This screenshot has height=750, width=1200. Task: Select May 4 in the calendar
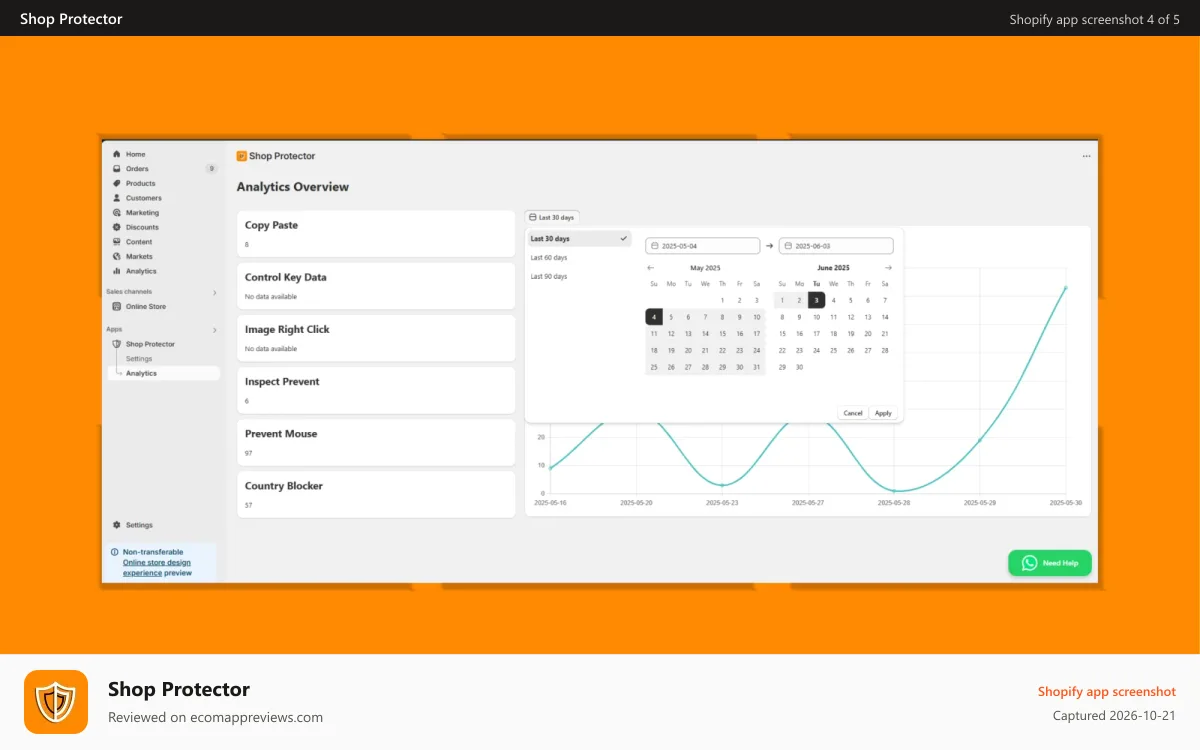pos(654,317)
